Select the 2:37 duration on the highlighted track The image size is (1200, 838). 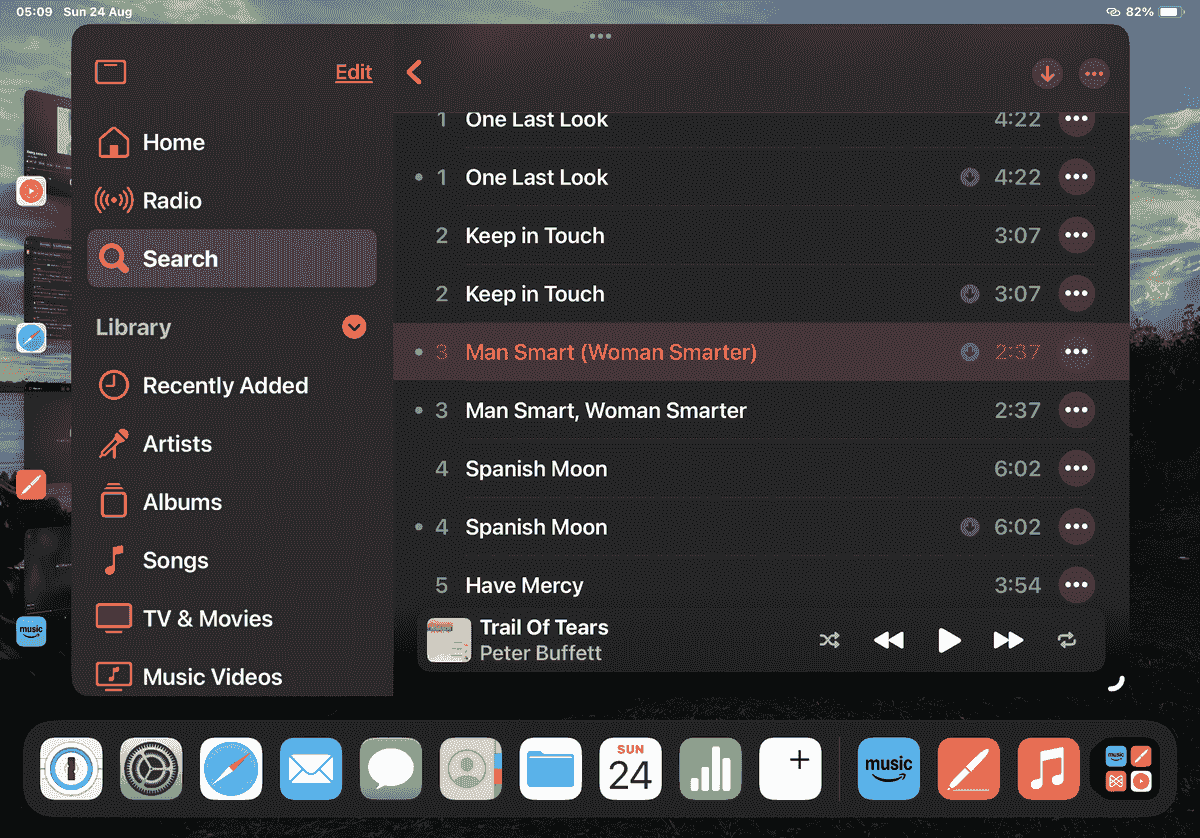click(x=1017, y=352)
